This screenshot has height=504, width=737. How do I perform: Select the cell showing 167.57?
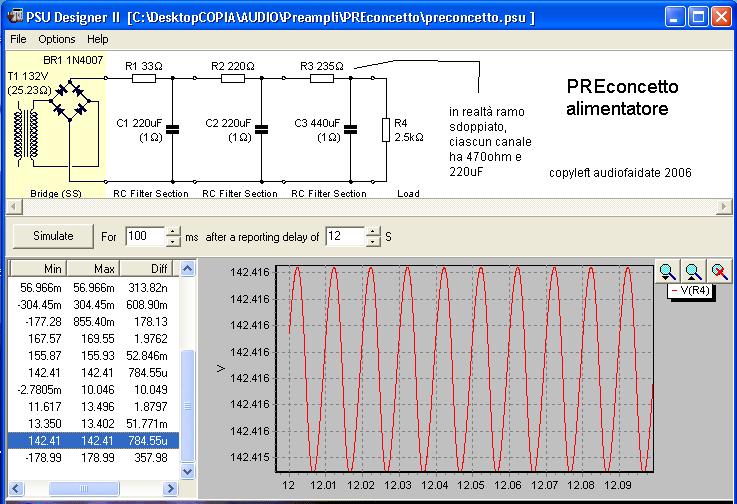click(x=45, y=339)
